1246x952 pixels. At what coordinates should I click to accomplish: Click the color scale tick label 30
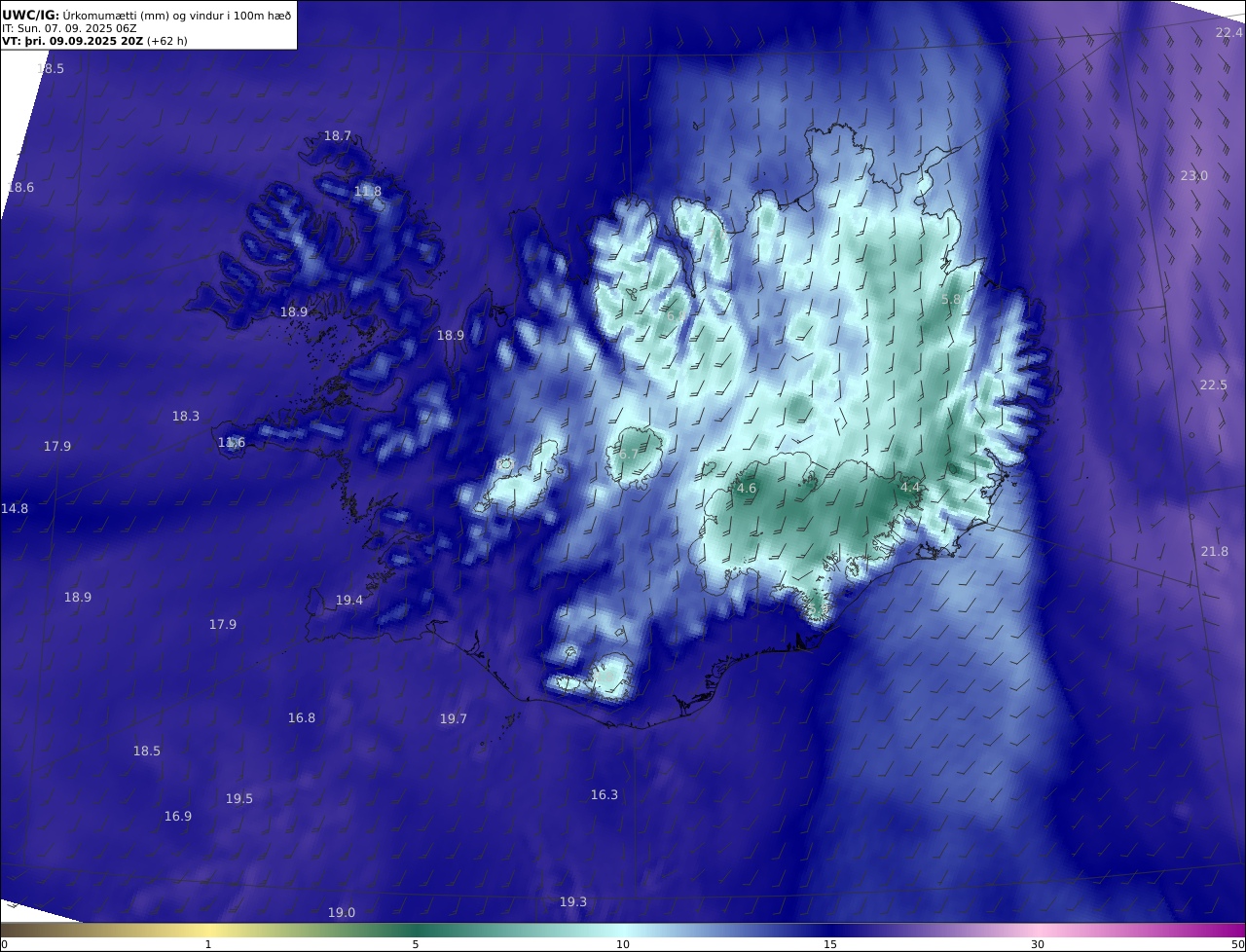tap(1038, 944)
